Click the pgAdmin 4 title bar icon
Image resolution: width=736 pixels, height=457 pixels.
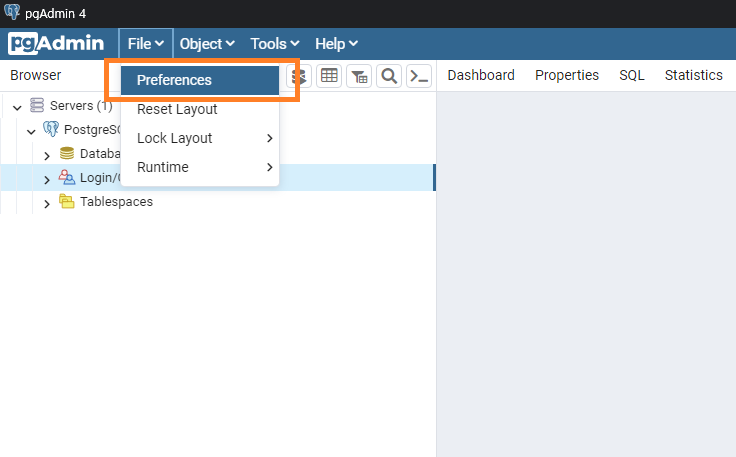click(x=12, y=12)
